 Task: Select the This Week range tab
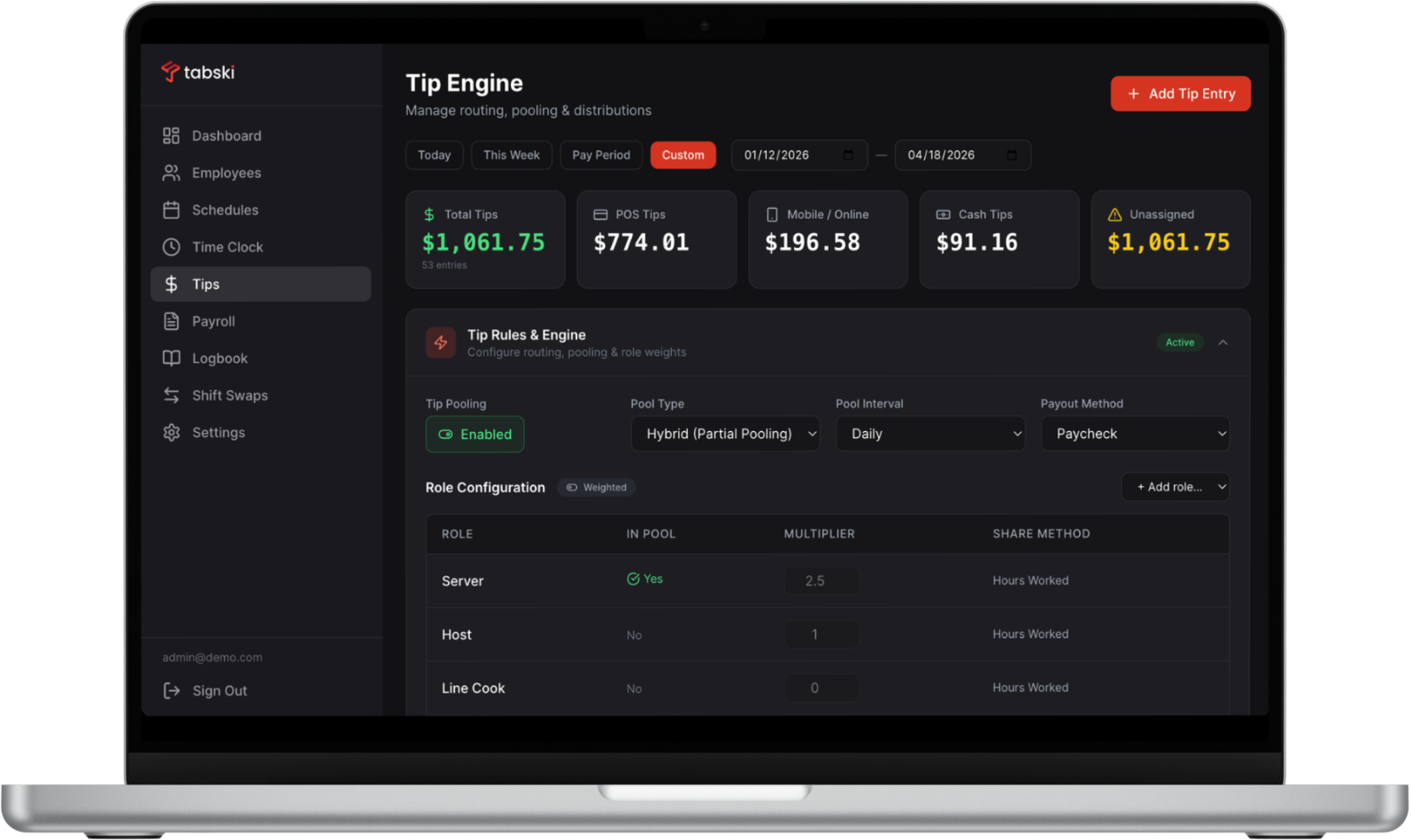pos(511,155)
